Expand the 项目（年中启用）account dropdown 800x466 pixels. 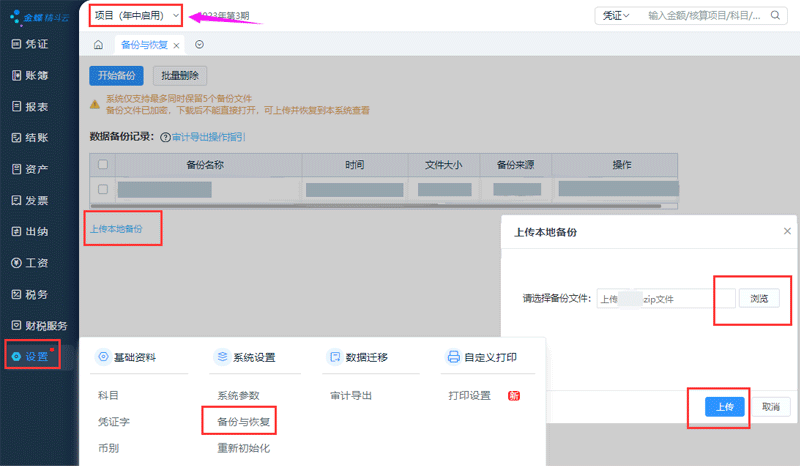click(136, 16)
